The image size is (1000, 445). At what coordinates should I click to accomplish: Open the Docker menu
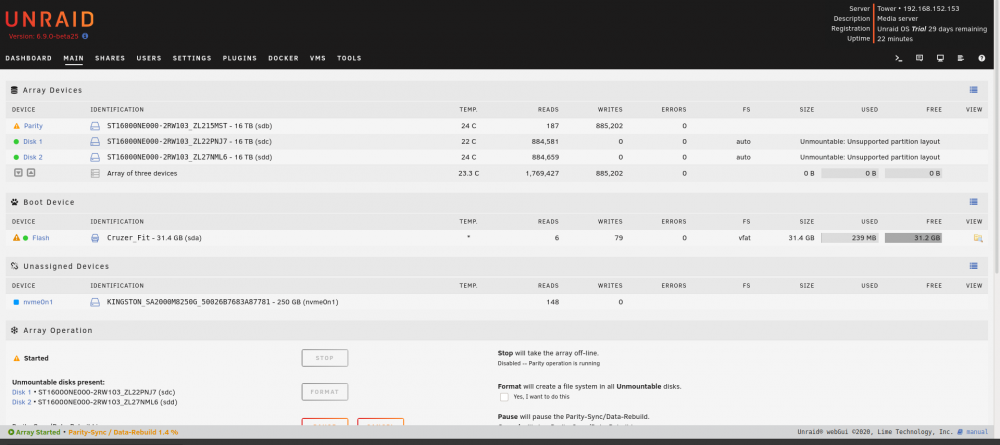point(283,58)
